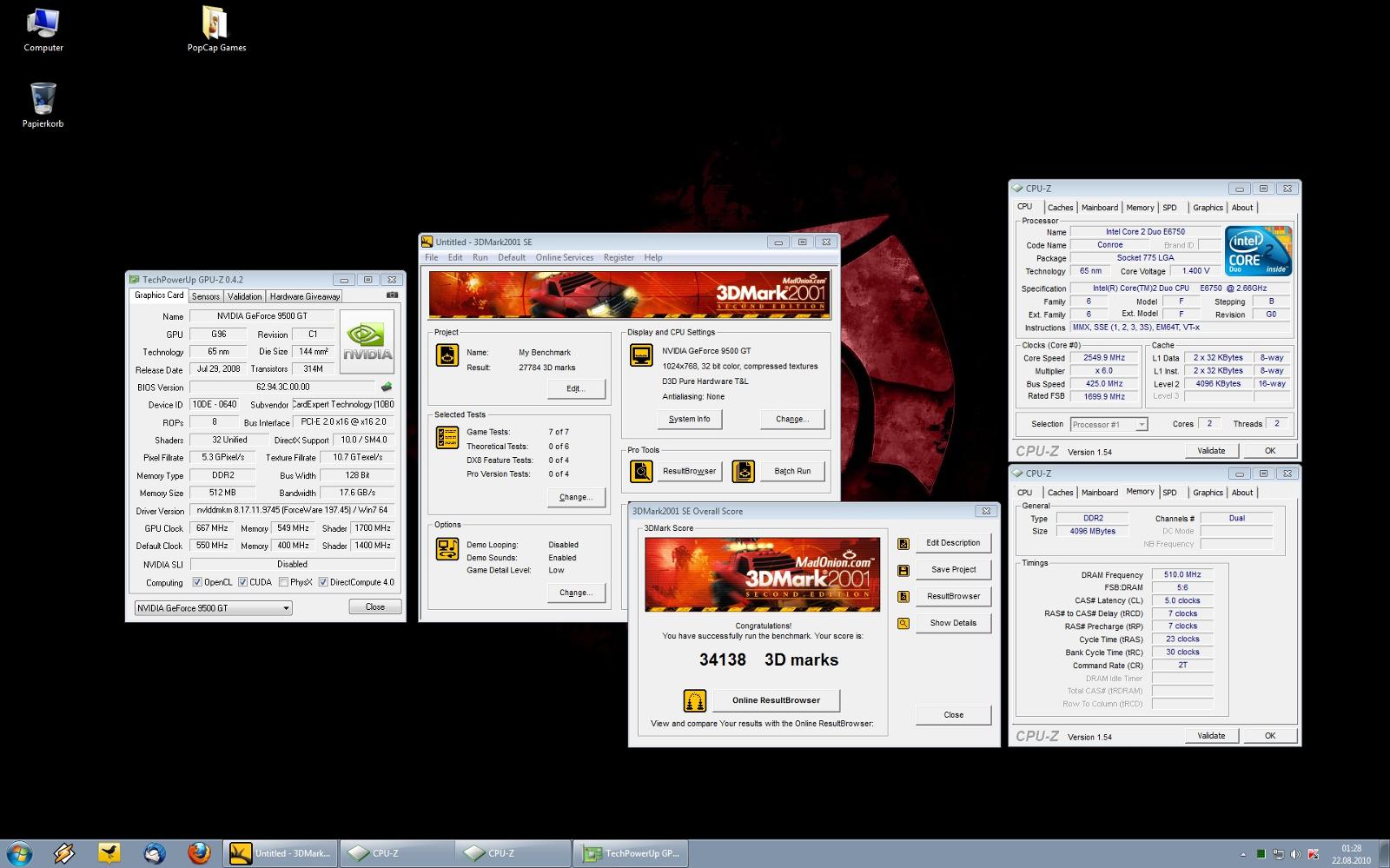Toggle the CUDA checkbox
This screenshot has width=1390, height=868.
(x=243, y=582)
